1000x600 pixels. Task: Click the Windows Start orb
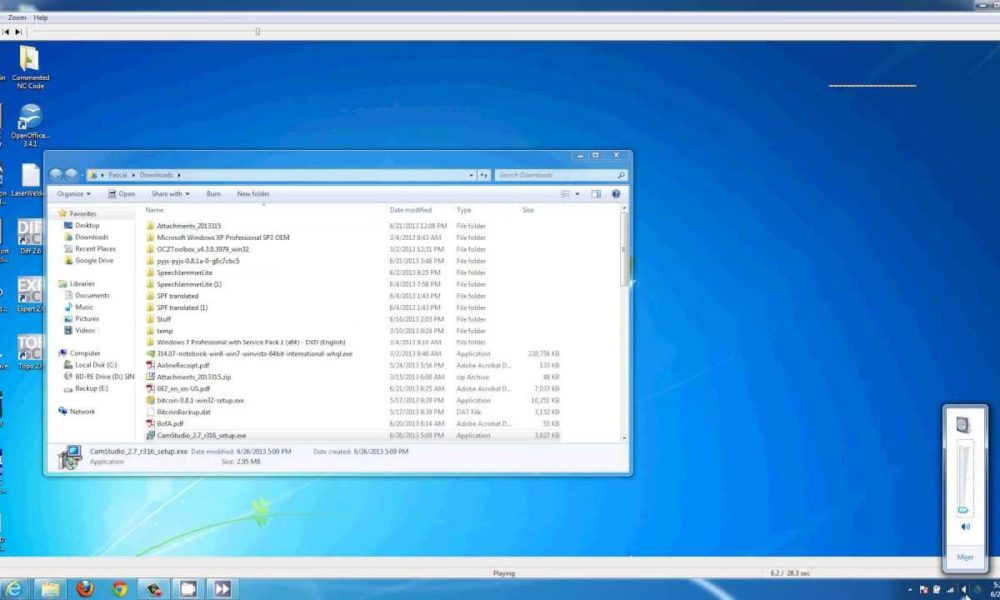[4, 586]
